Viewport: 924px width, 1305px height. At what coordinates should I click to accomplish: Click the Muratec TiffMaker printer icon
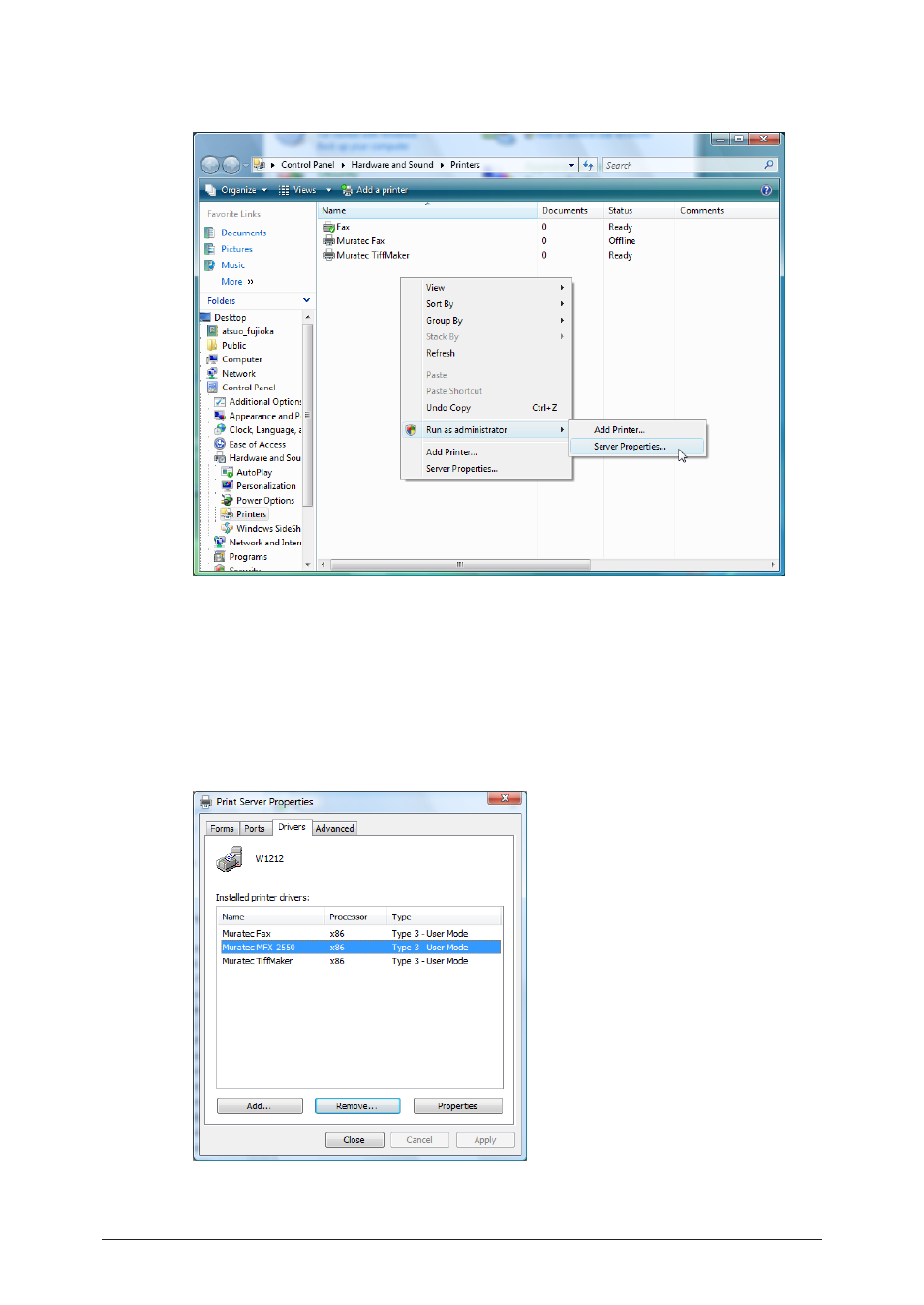tap(329, 256)
